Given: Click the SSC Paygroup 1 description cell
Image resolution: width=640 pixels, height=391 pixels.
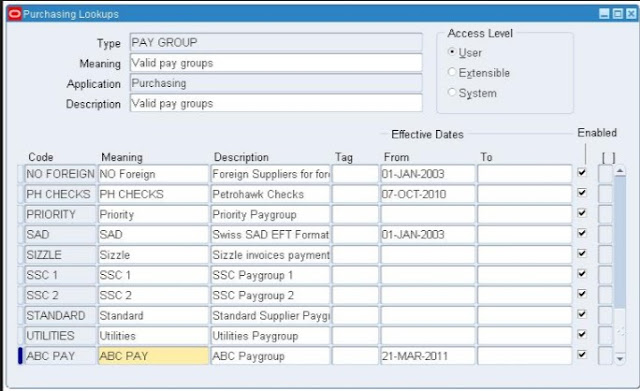Looking at the screenshot, I should [270, 275].
